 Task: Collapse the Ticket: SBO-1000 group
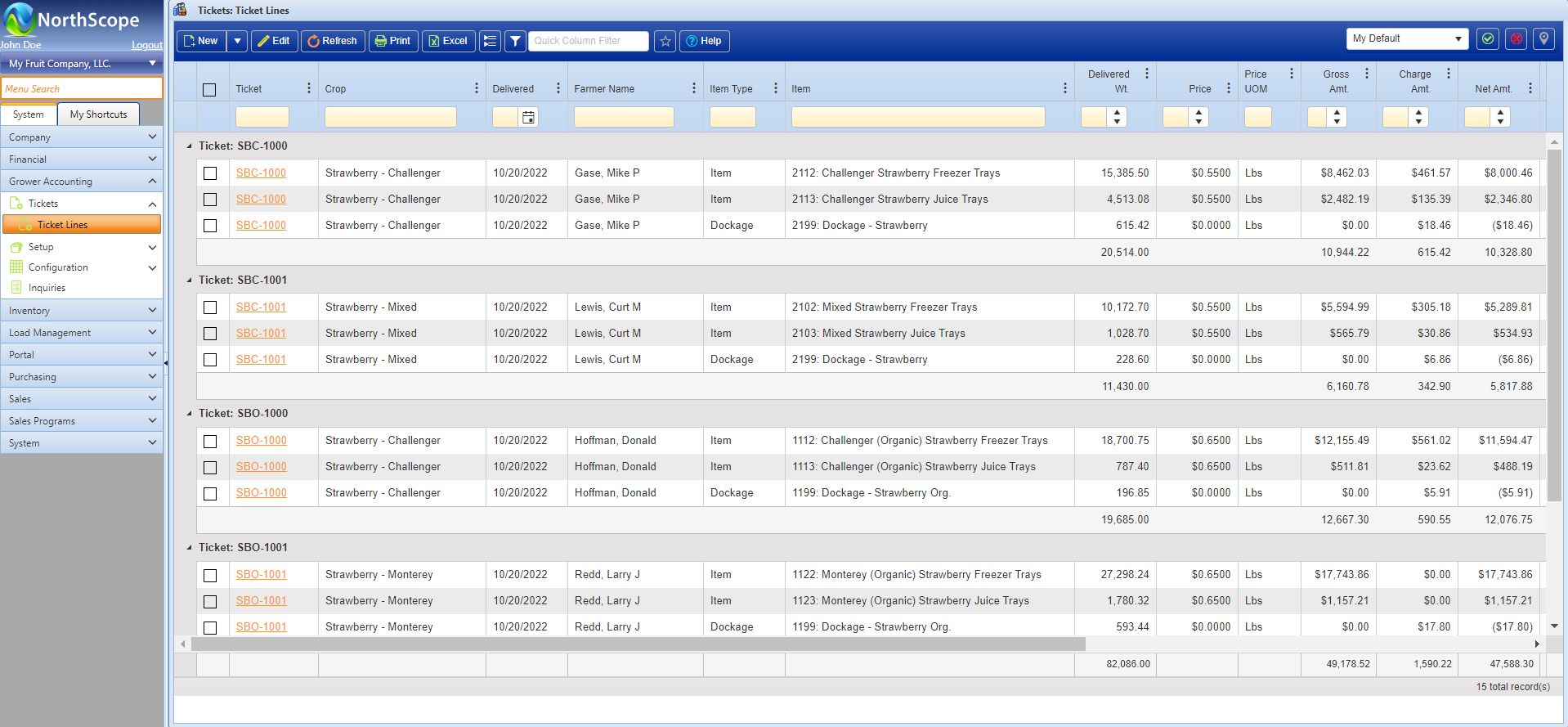pos(190,414)
